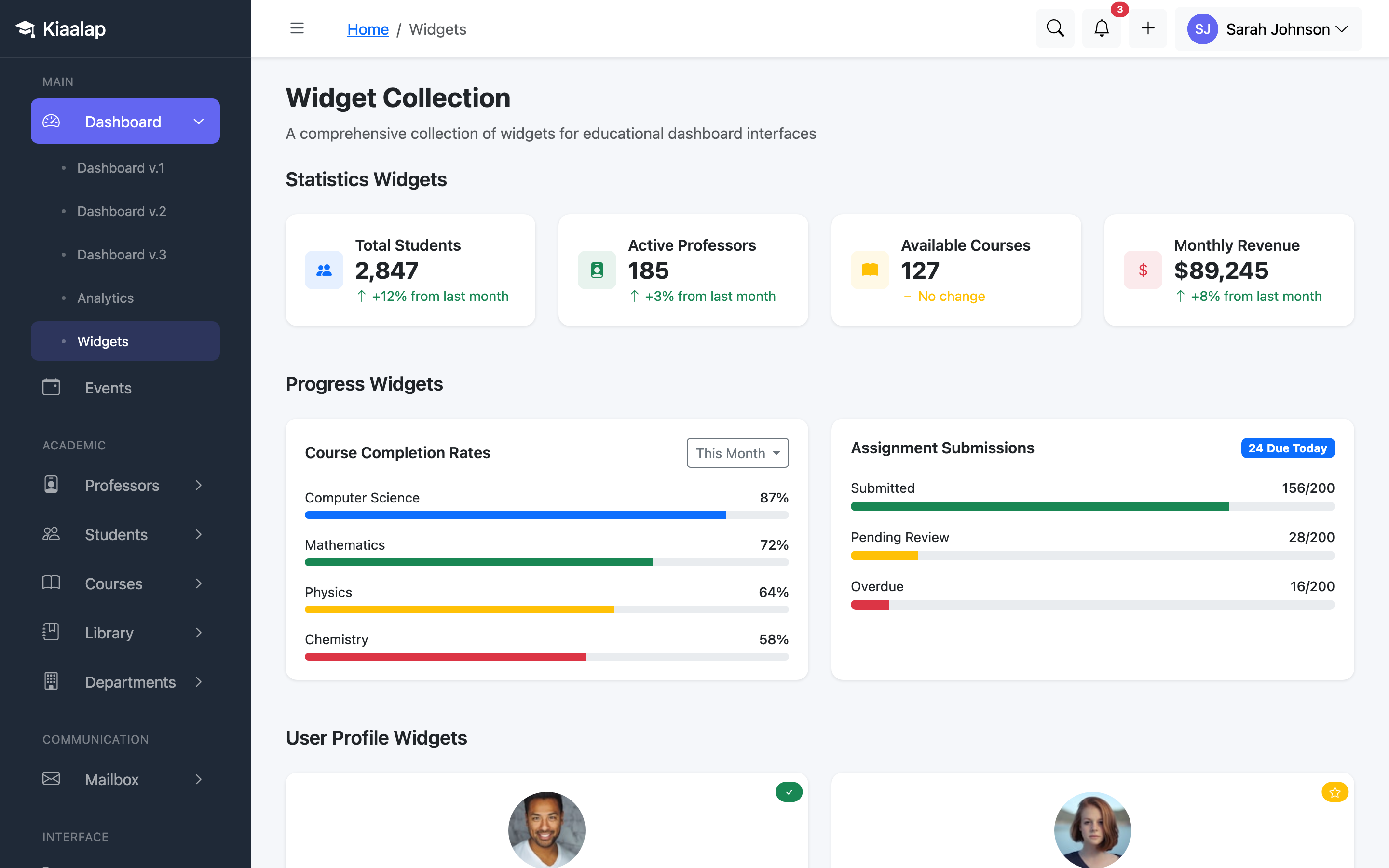Click the green verified check badge
Screen dimensions: 1389x868
pos(789,792)
